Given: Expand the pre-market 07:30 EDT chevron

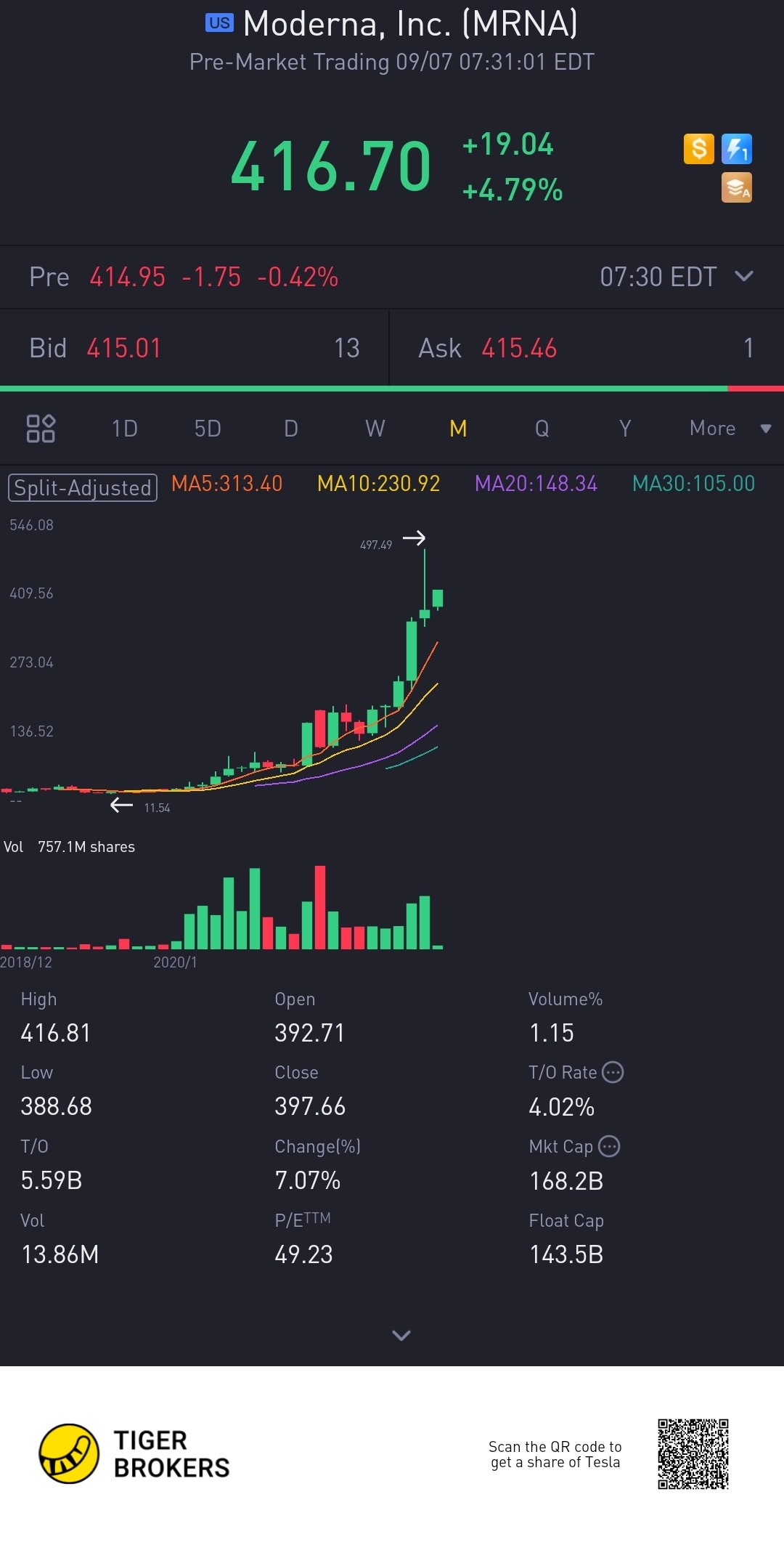Looking at the screenshot, I should click(x=744, y=276).
